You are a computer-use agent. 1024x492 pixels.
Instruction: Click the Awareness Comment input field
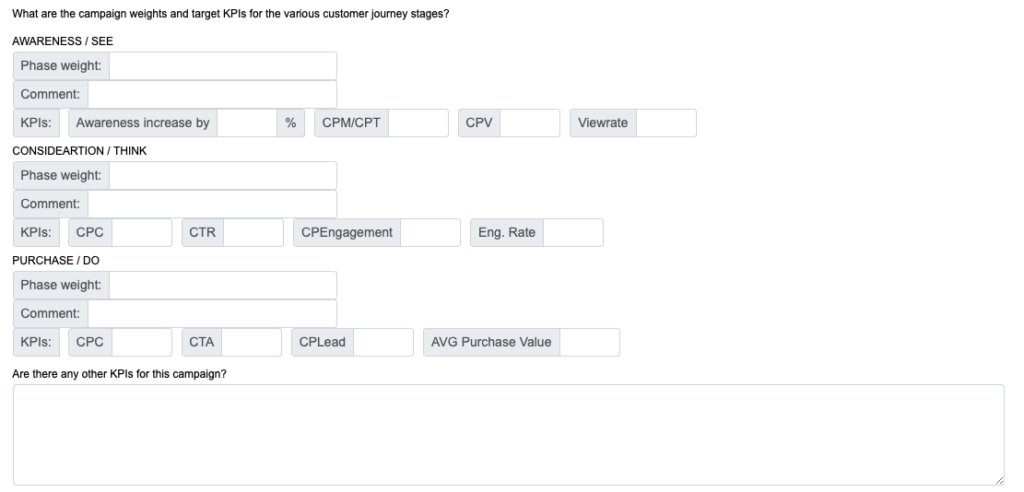tap(212, 94)
